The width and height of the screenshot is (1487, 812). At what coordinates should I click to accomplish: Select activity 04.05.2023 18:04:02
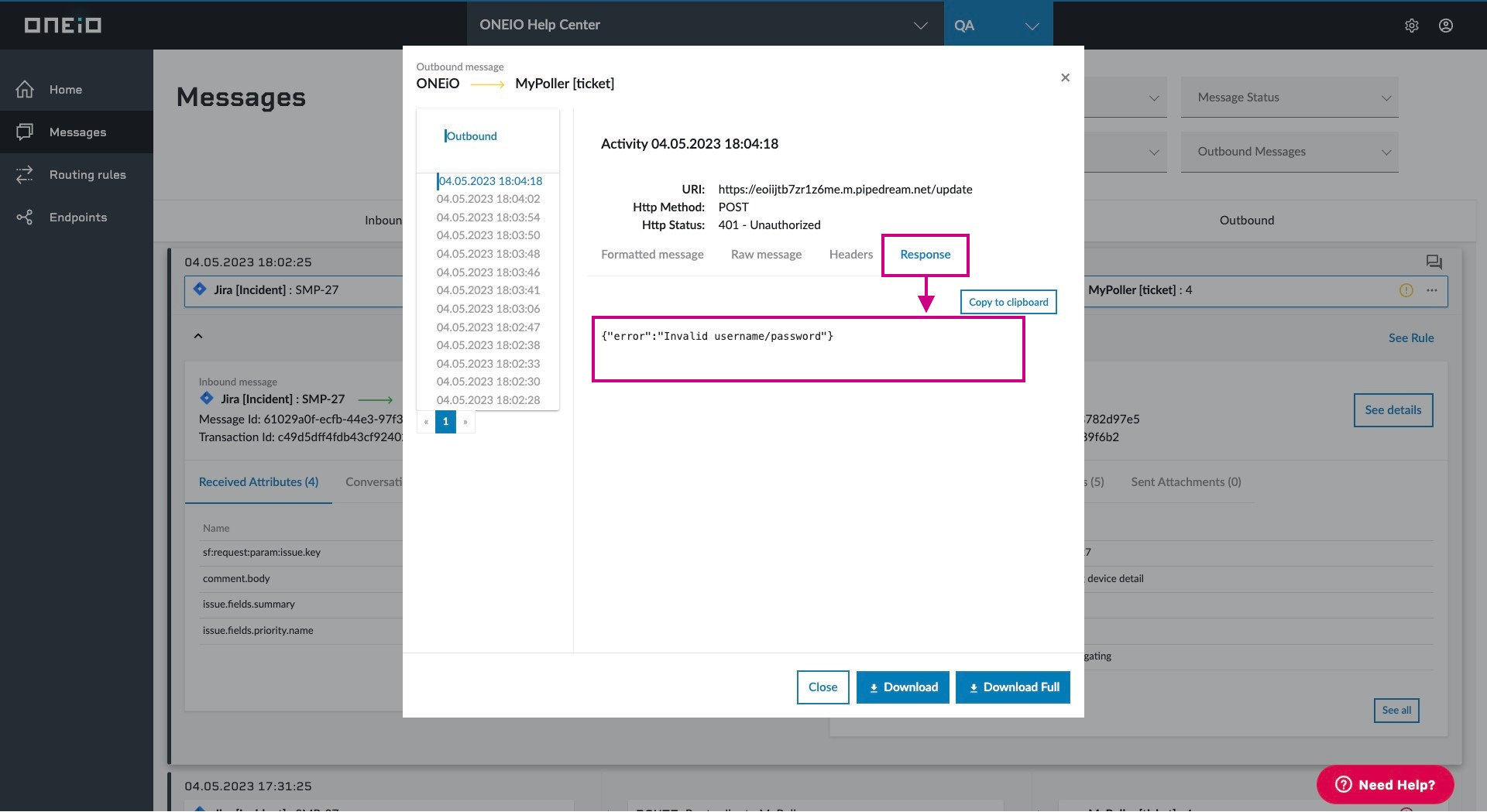point(488,199)
